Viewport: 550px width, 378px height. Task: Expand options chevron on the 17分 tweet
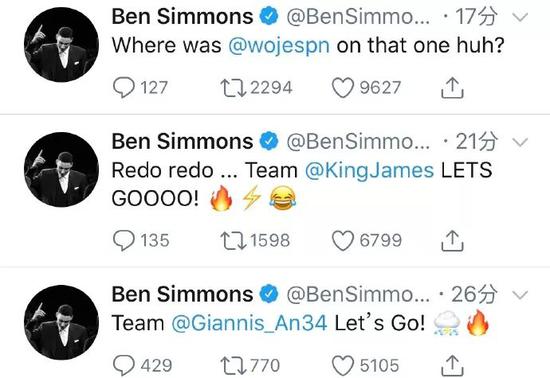pyautogui.click(x=520, y=17)
